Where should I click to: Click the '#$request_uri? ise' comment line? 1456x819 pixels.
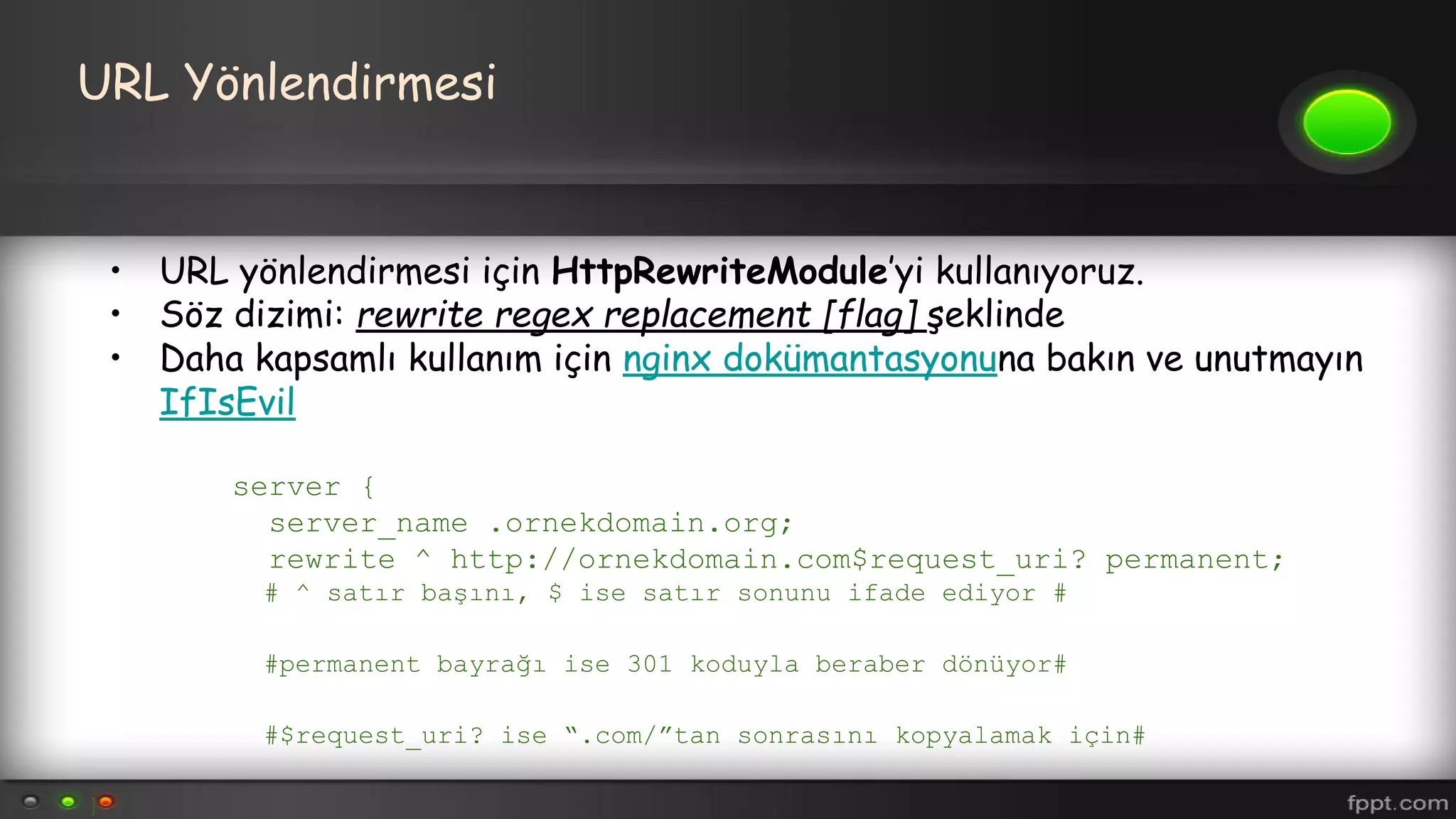coord(705,735)
